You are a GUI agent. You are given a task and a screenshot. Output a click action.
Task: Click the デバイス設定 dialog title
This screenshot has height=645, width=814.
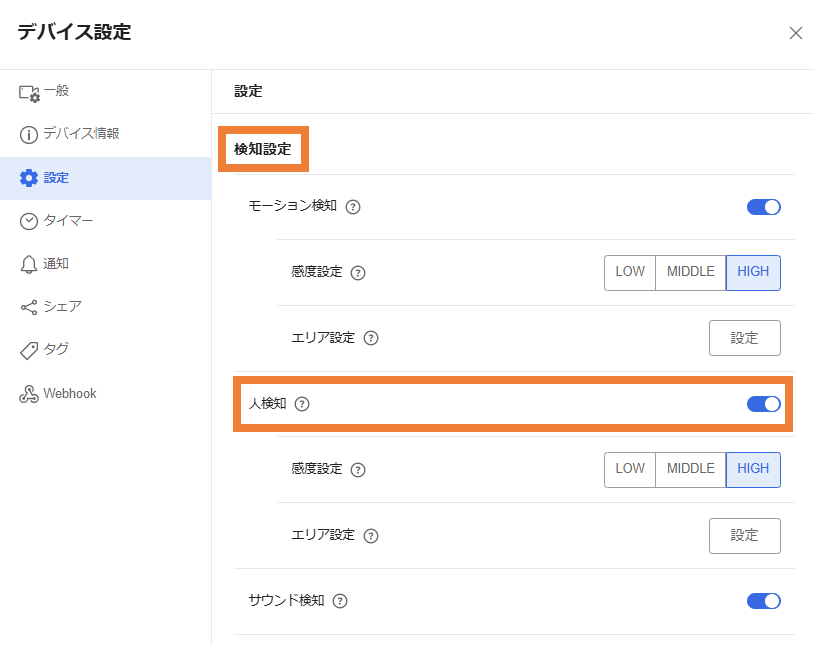click(x=74, y=32)
